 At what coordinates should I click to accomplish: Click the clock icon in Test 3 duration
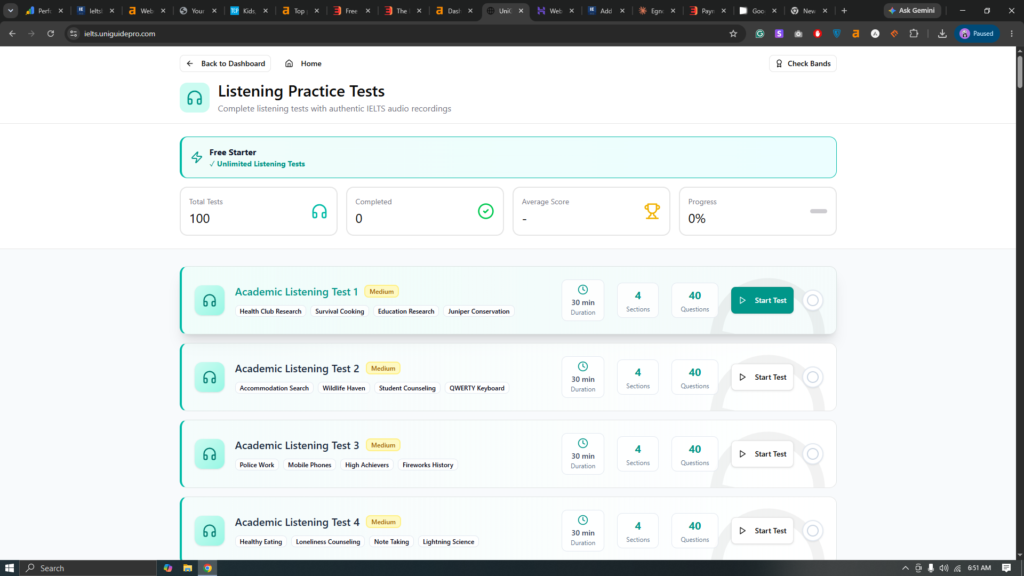(x=583, y=443)
